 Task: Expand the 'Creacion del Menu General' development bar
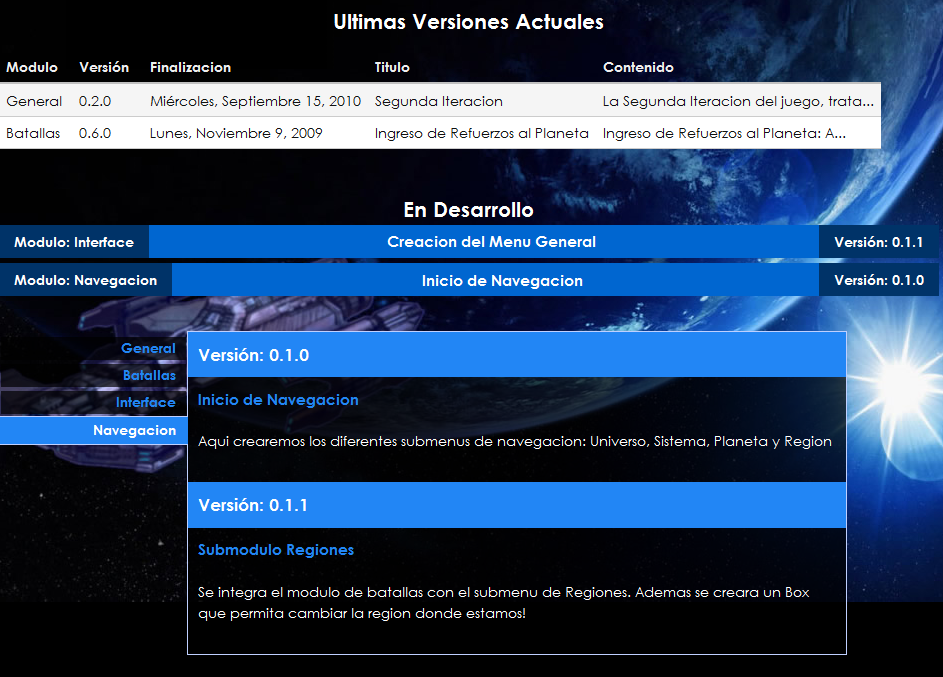coord(490,242)
